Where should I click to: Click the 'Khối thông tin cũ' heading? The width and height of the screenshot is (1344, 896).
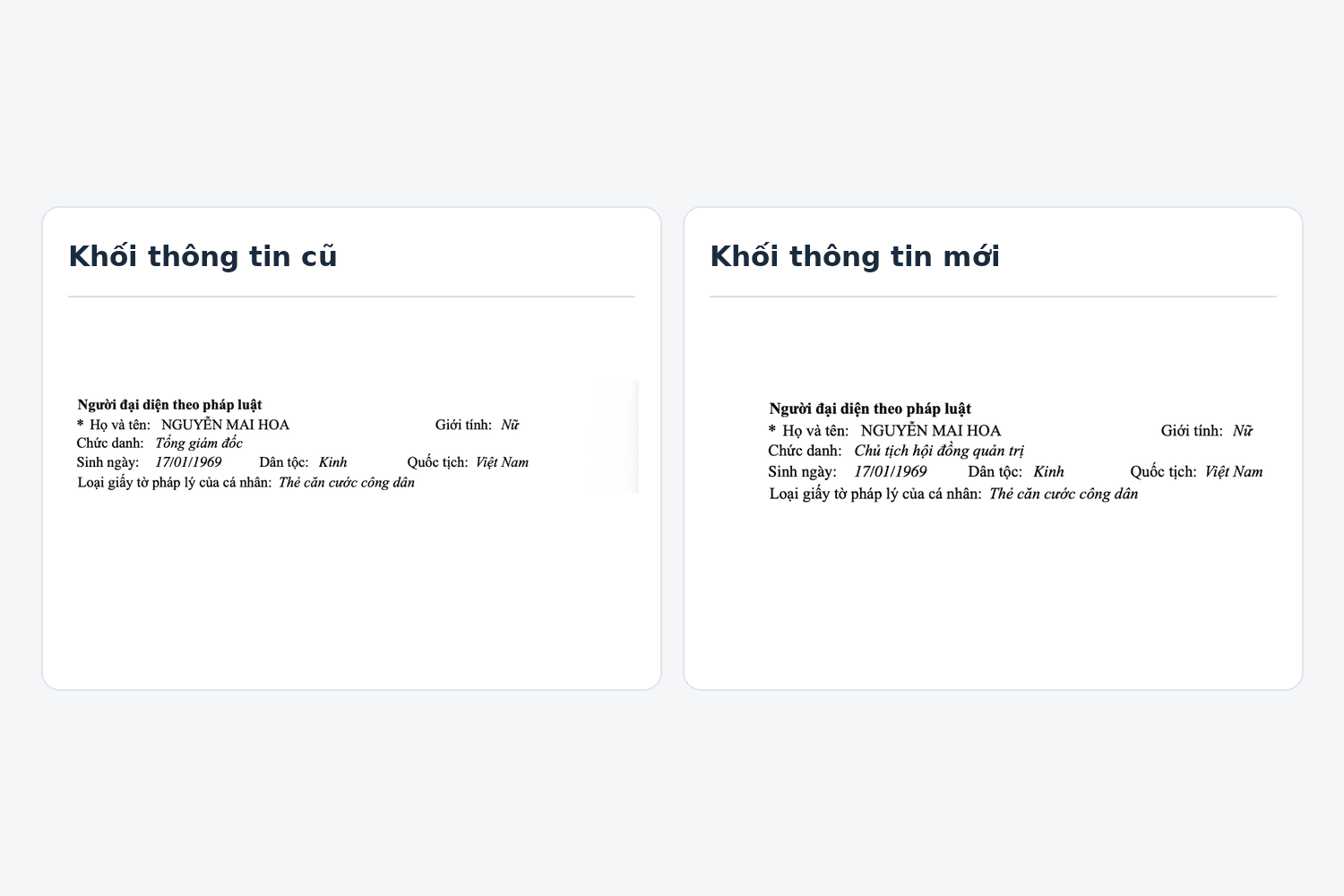coord(202,256)
